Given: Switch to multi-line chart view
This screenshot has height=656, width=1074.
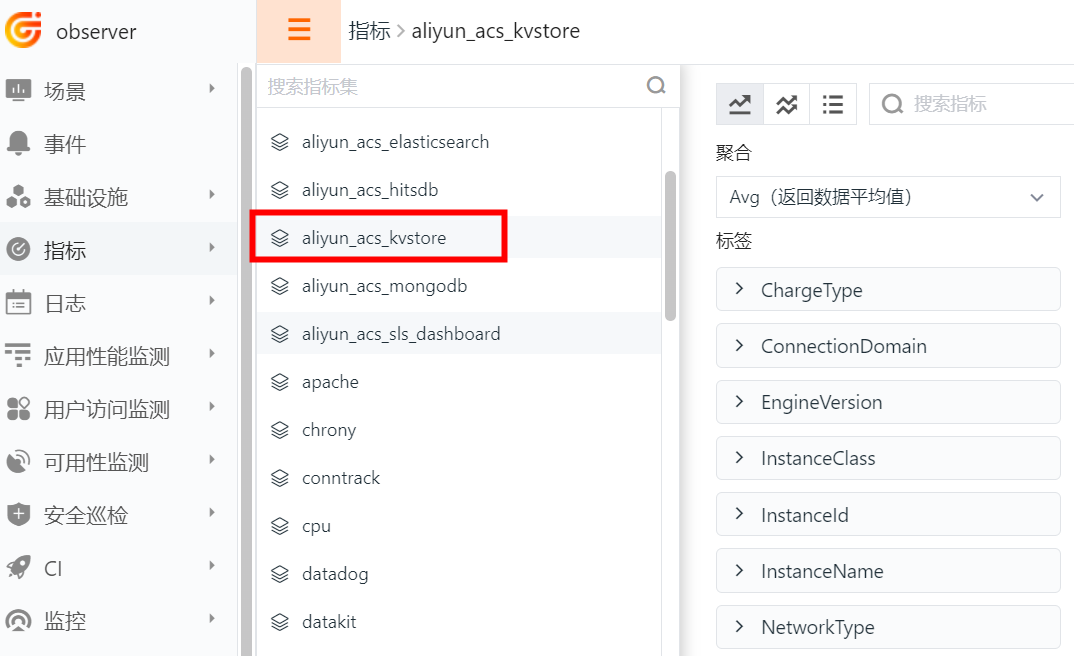Looking at the screenshot, I should (x=786, y=104).
